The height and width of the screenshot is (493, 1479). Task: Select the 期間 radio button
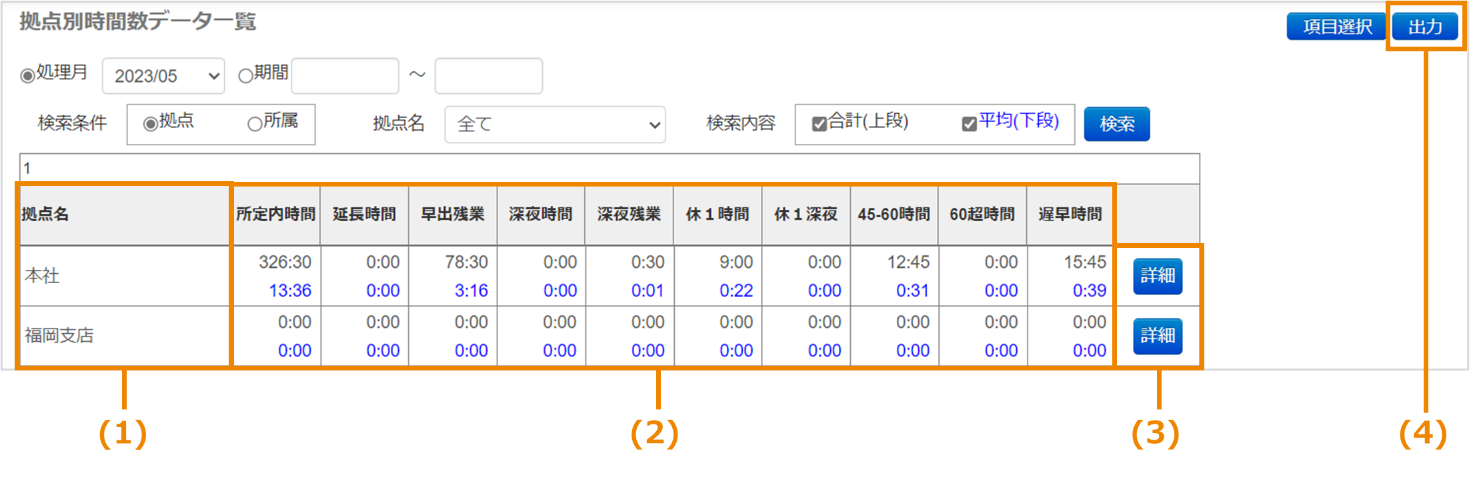(246, 76)
